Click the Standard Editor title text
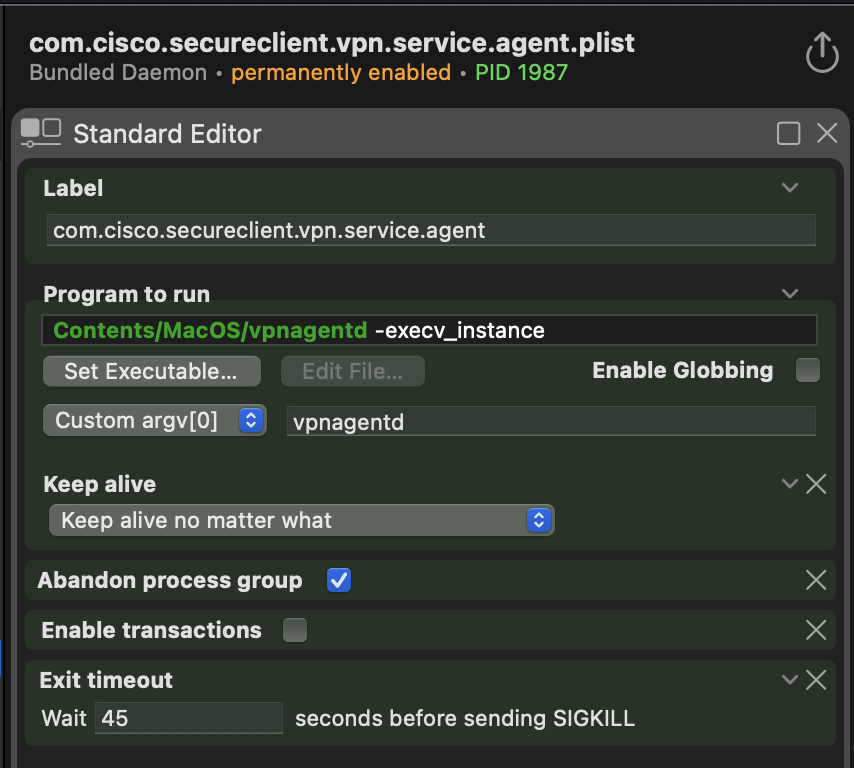854x768 pixels. [167, 134]
